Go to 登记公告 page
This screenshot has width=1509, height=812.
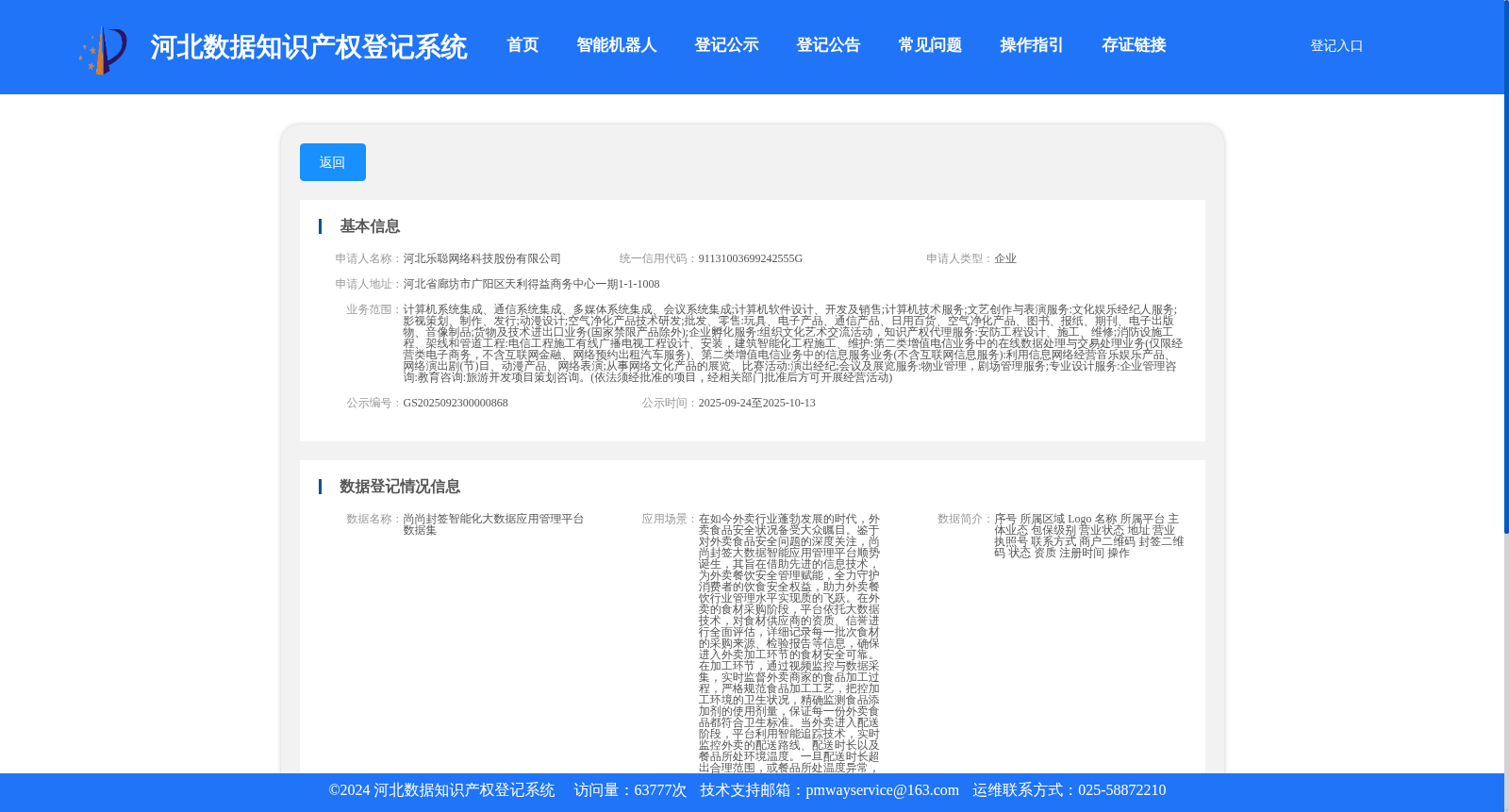[x=828, y=45]
